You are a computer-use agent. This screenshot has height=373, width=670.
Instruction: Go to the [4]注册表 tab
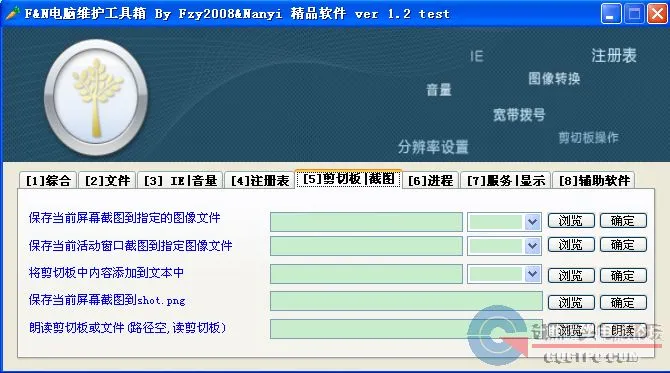[260, 180]
